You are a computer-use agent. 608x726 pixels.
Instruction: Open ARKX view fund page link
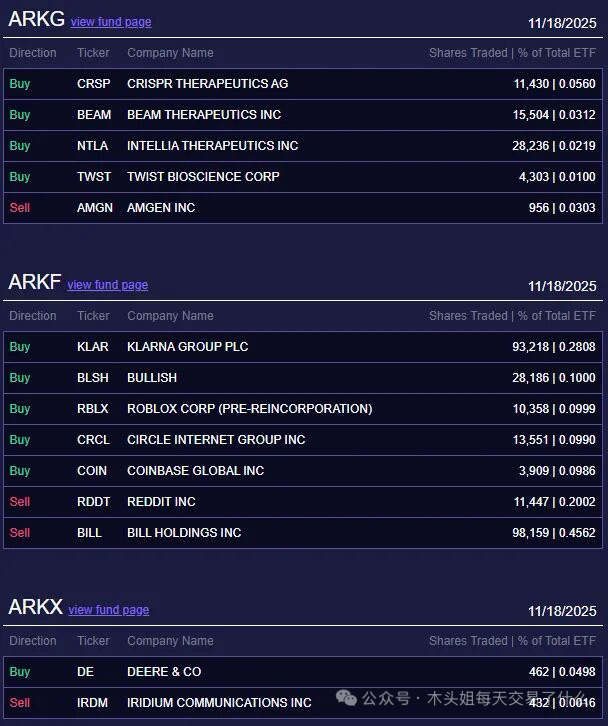coord(108,610)
